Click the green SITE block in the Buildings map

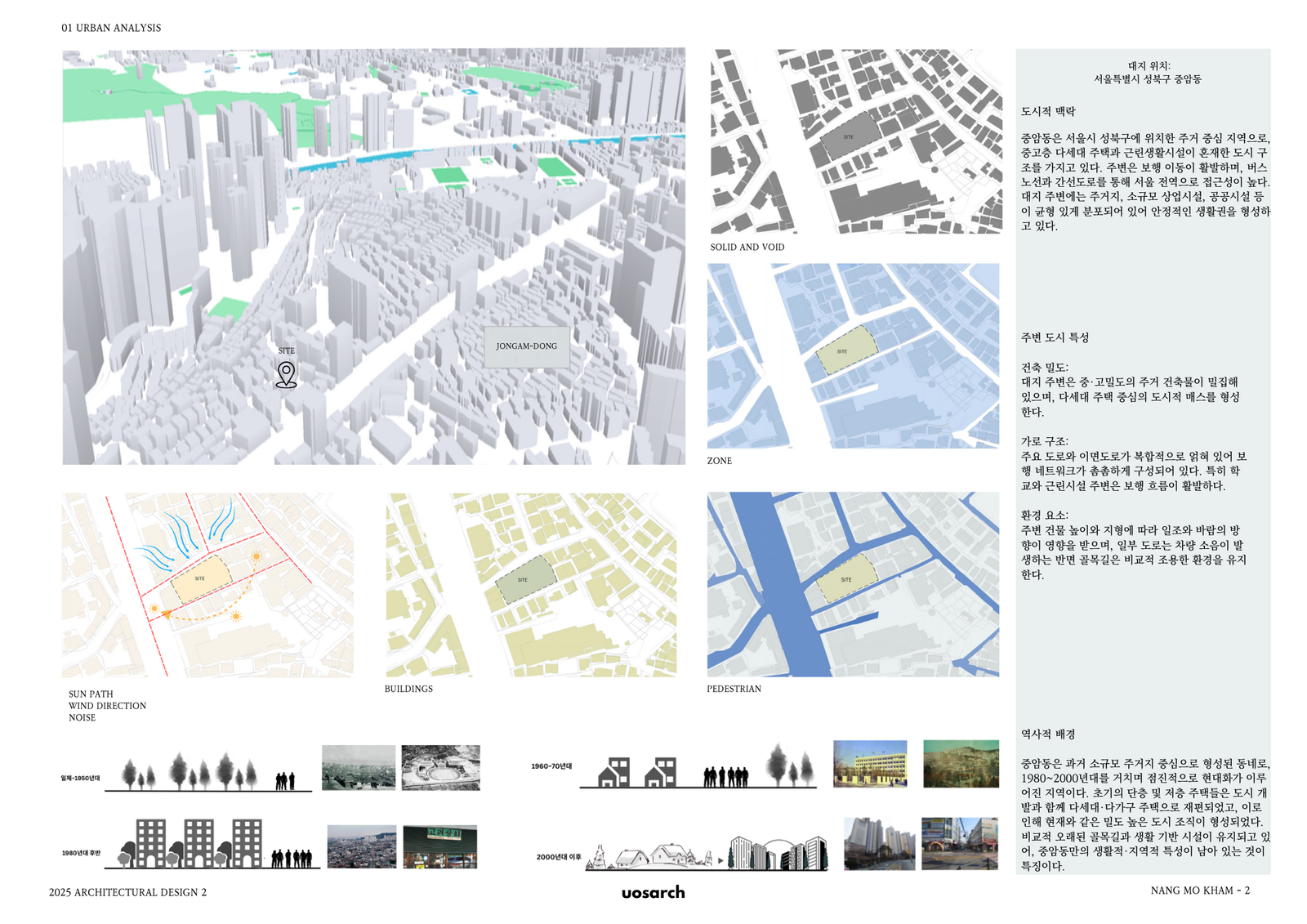pos(524,580)
